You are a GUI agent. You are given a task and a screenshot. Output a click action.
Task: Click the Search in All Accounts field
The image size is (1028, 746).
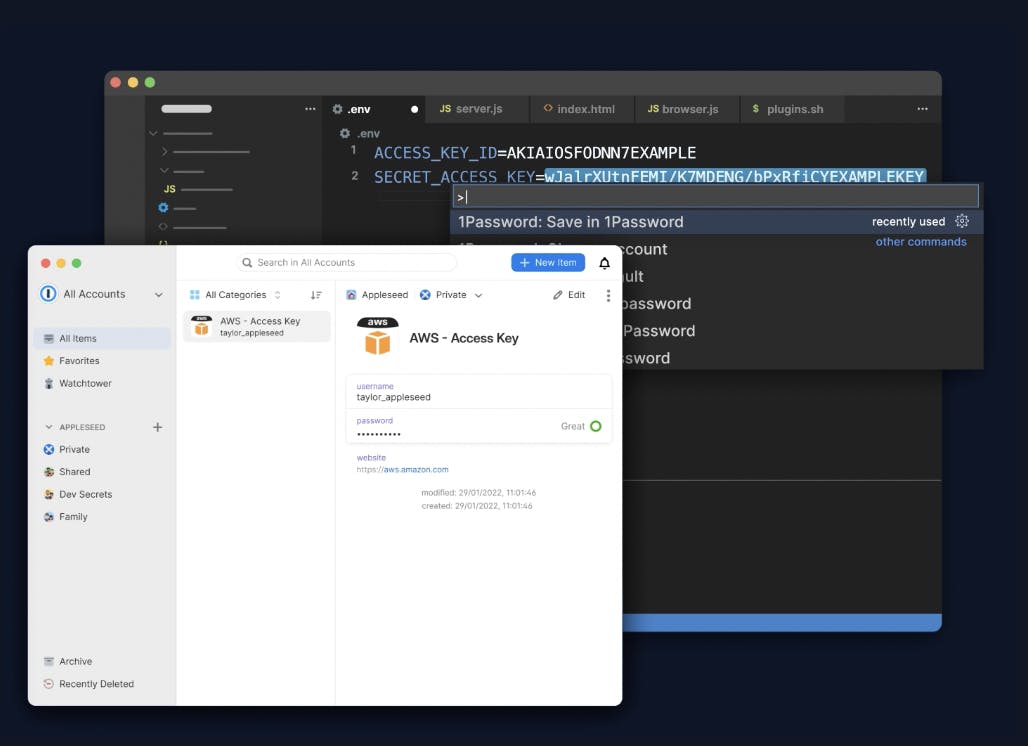click(x=346, y=262)
